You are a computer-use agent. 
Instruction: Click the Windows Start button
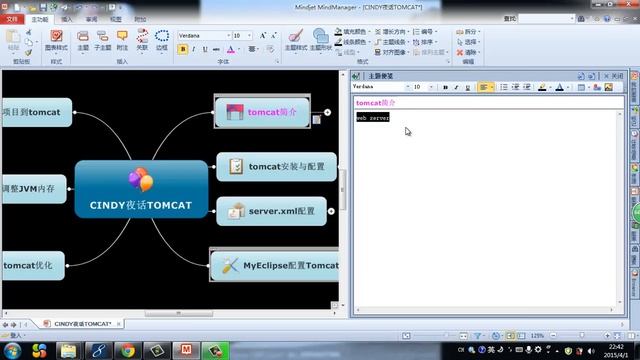click(13, 351)
